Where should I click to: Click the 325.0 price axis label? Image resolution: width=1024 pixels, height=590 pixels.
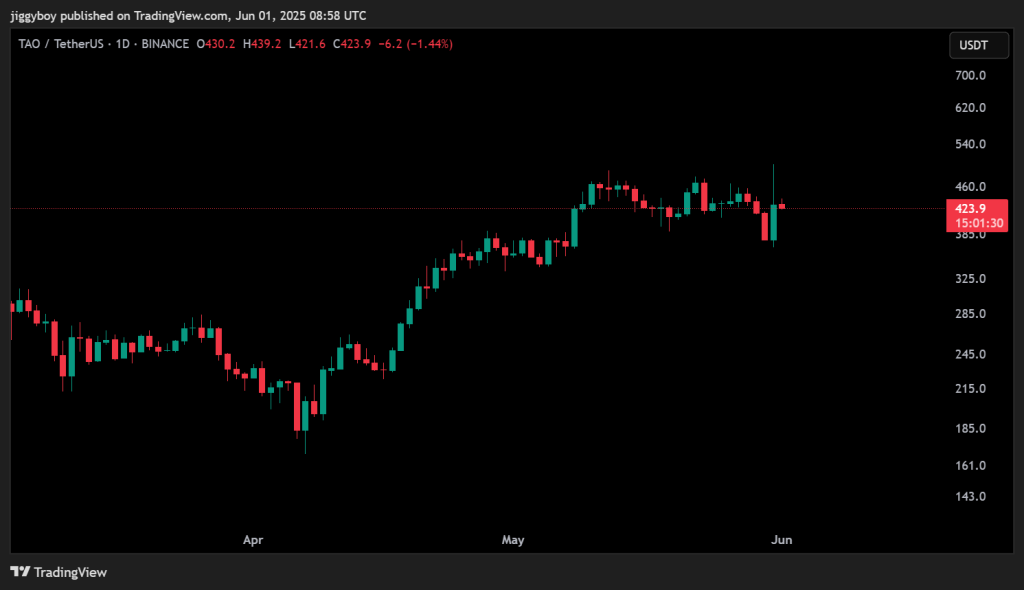[x=970, y=279]
